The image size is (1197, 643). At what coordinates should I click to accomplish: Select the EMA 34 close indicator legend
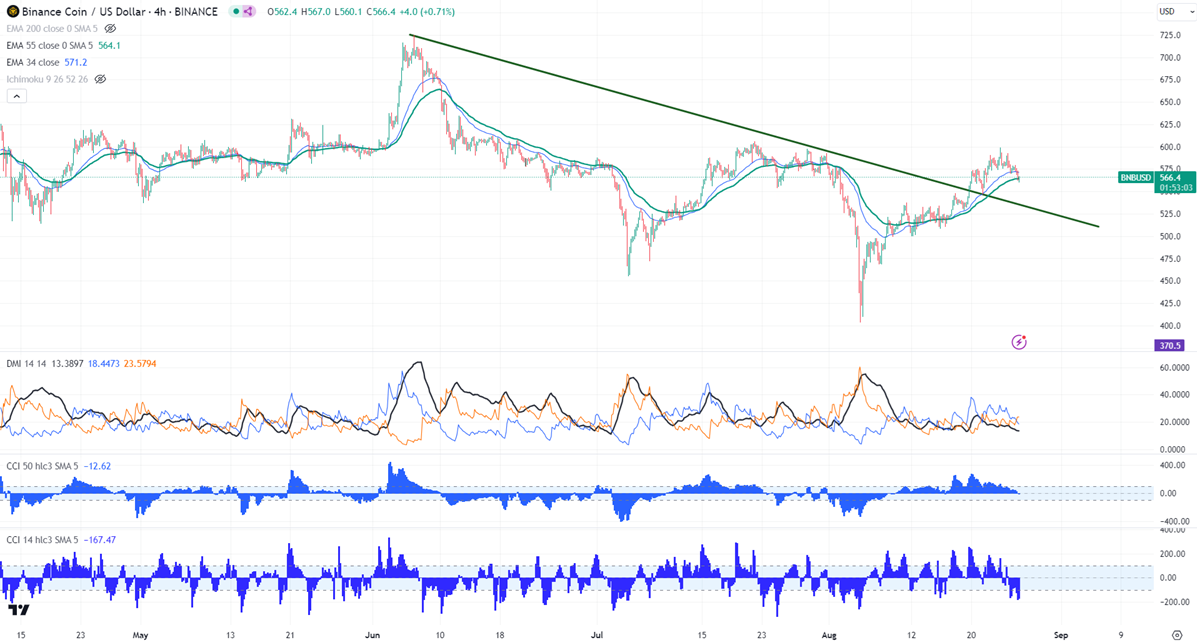click(x=33, y=62)
